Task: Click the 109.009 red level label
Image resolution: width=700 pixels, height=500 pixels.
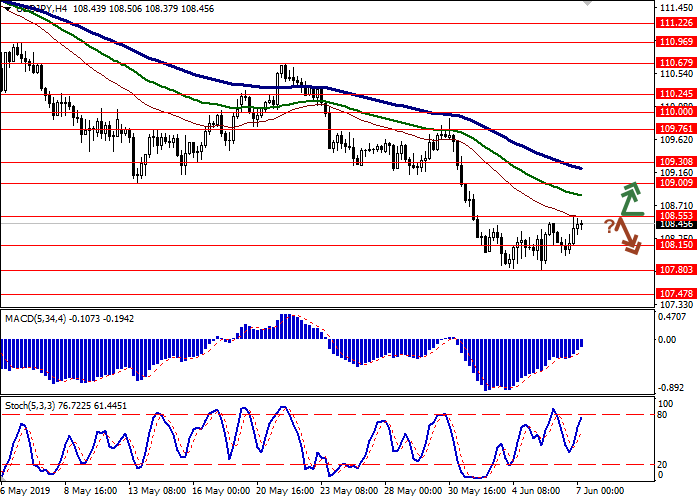Action: pos(677,183)
